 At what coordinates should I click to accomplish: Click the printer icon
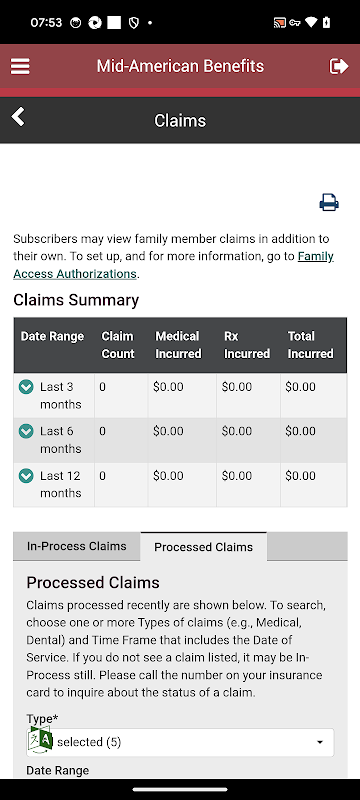pyautogui.click(x=329, y=203)
